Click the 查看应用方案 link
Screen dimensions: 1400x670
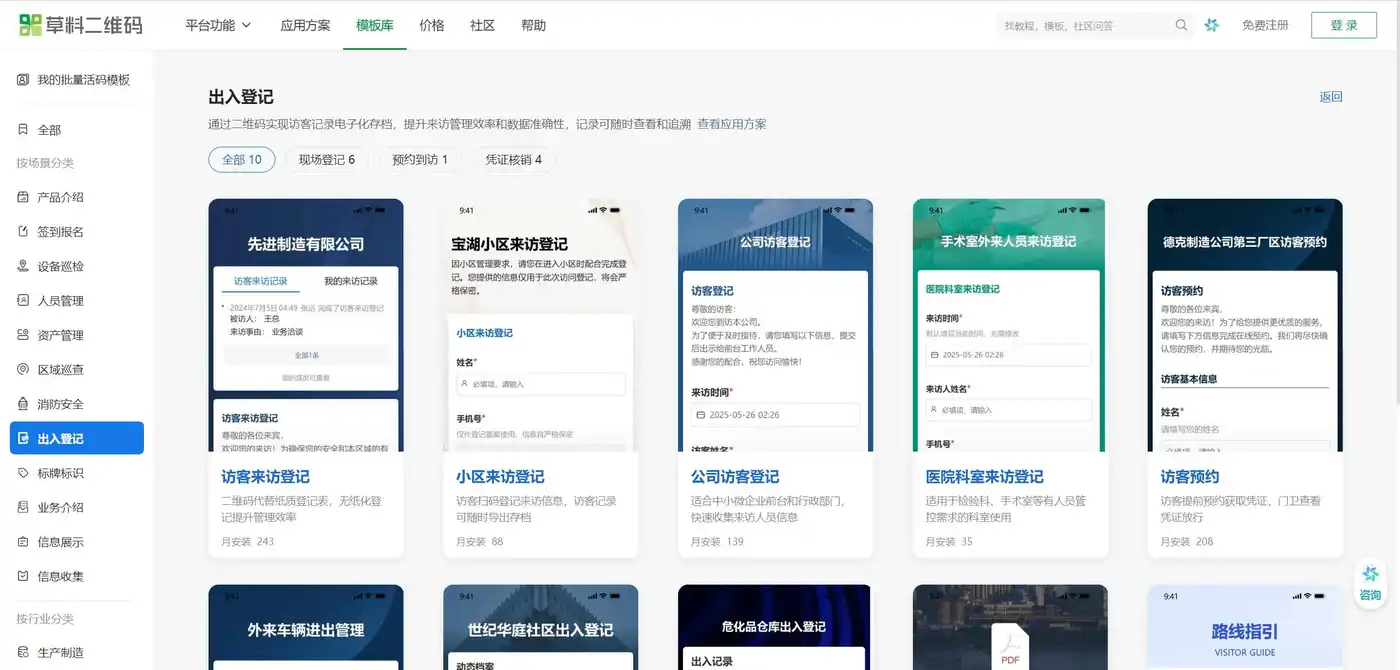click(x=732, y=124)
